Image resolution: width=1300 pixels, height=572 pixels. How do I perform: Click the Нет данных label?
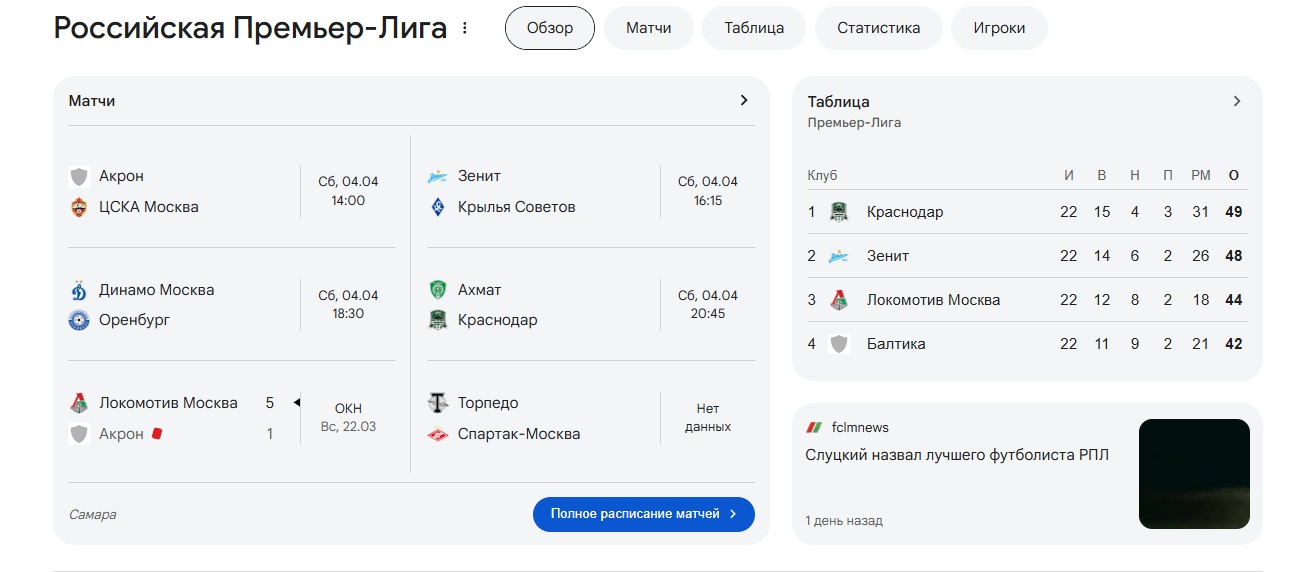(708, 418)
